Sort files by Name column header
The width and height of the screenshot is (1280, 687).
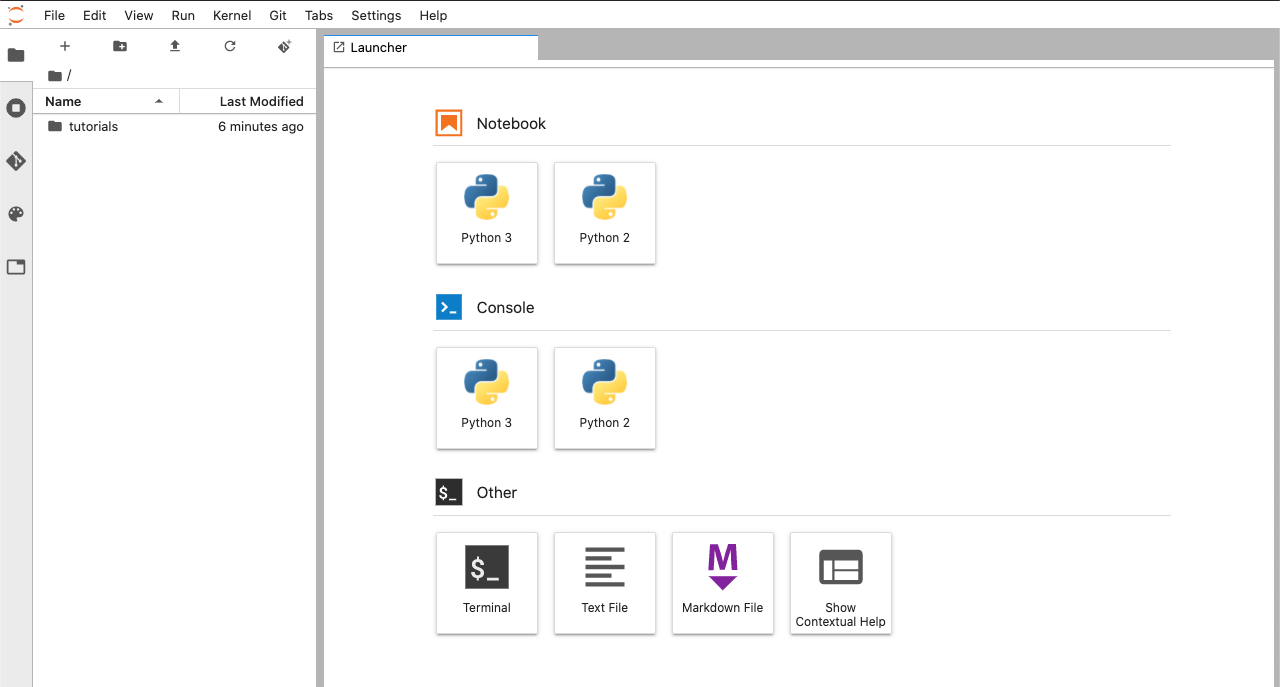pyautogui.click(x=106, y=101)
